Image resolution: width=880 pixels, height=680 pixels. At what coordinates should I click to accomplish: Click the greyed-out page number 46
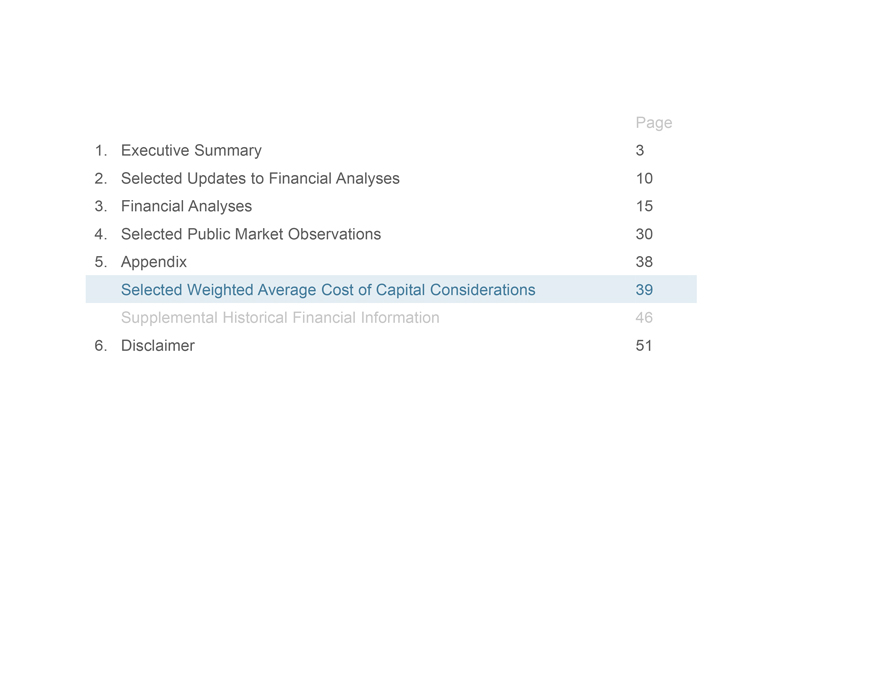(x=644, y=318)
